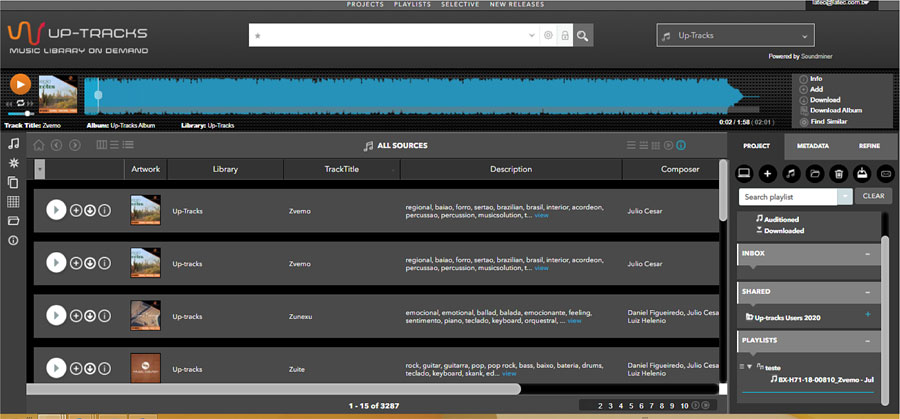This screenshot has width=900, height=419.
Task: Click view link in Zunexu description
Action: point(574,321)
